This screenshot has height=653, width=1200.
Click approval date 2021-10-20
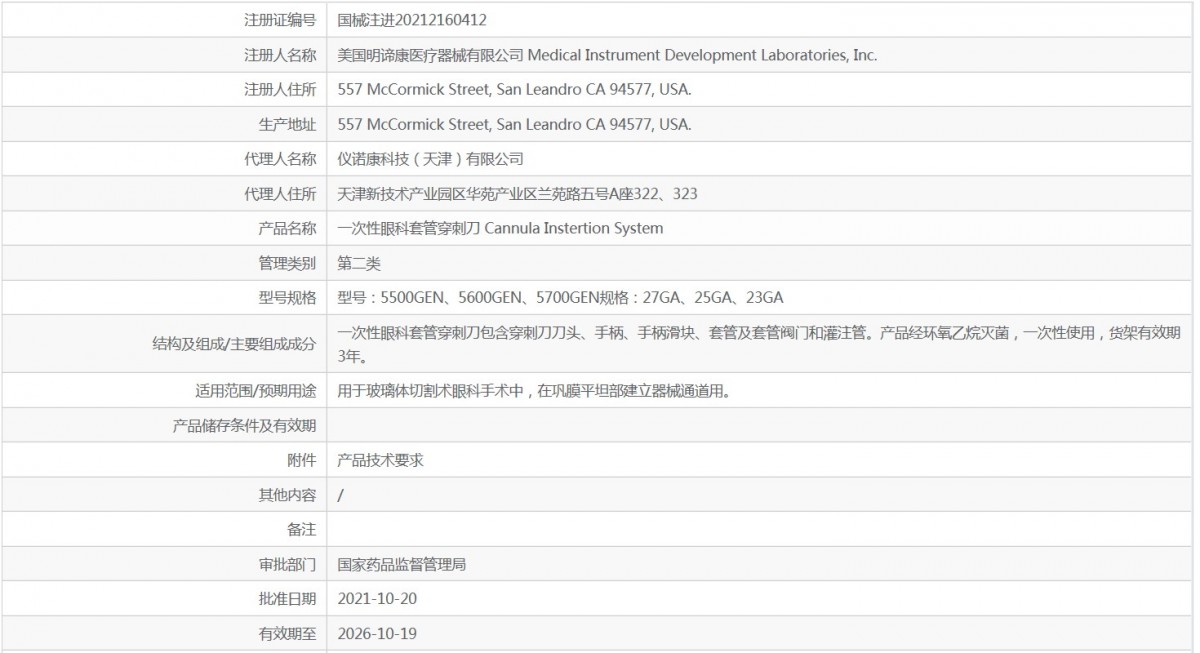tap(376, 599)
